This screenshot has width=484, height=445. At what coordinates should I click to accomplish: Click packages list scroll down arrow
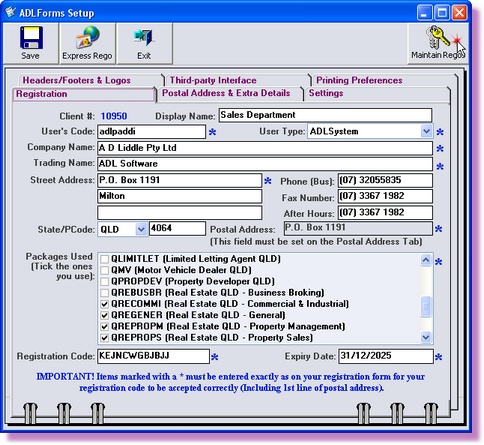pyautogui.click(x=426, y=337)
